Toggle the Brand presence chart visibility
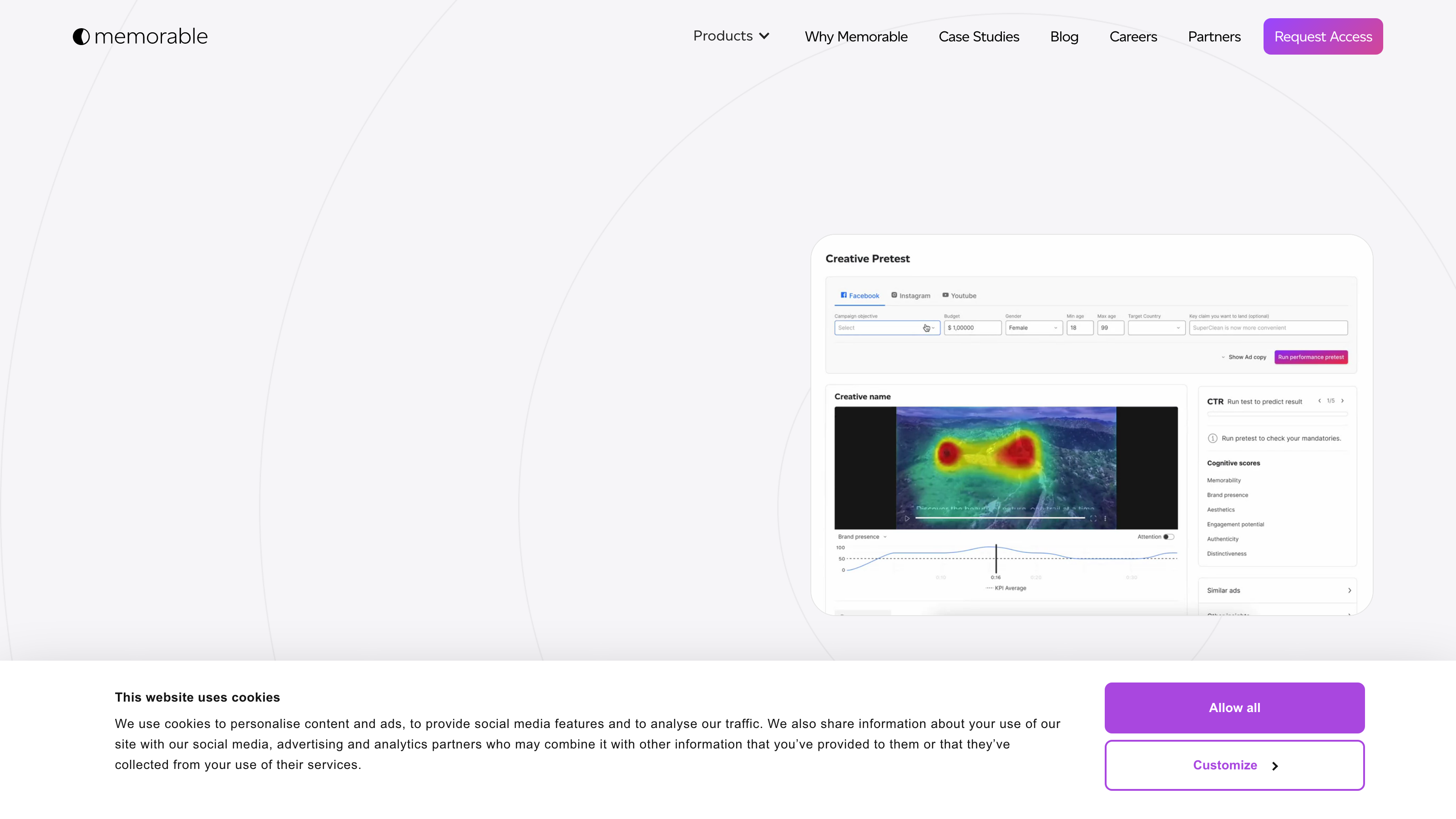Image resolution: width=1456 pixels, height=819 pixels. (862, 537)
